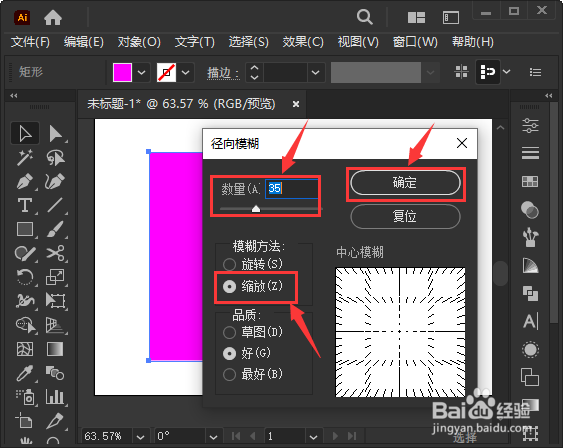Open the align options dropdown arrow
The width and height of the screenshot is (563, 448).
506,72
